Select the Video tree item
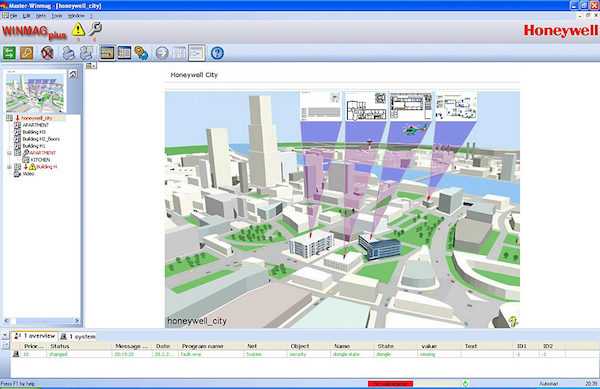The width and height of the screenshot is (600, 389). click(x=28, y=174)
